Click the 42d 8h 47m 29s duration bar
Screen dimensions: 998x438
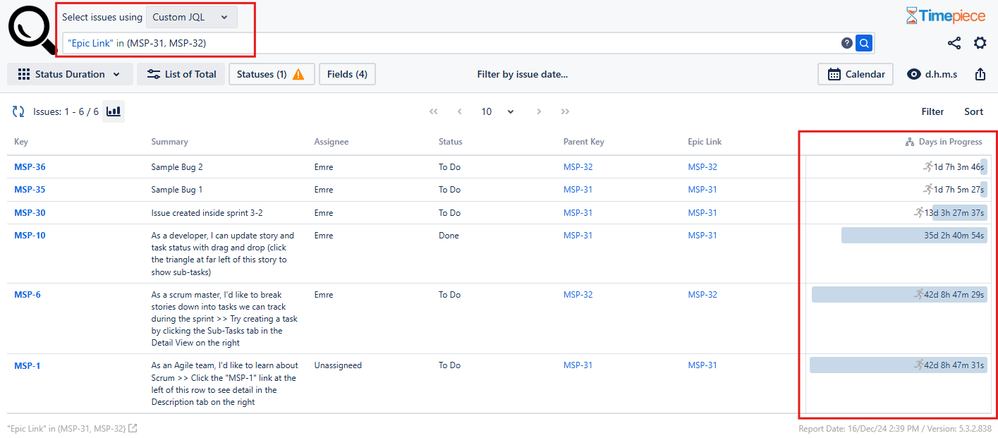click(899, 295)
